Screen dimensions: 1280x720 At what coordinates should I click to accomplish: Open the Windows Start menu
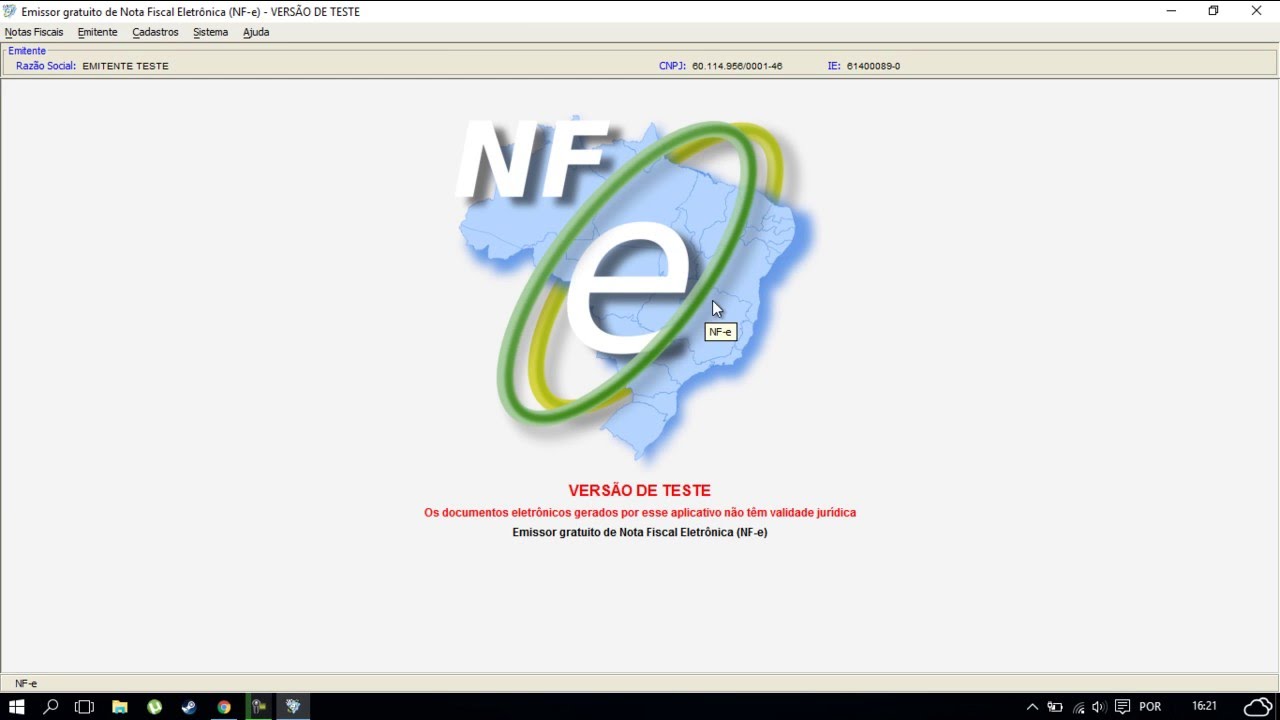tap(17, 707)
